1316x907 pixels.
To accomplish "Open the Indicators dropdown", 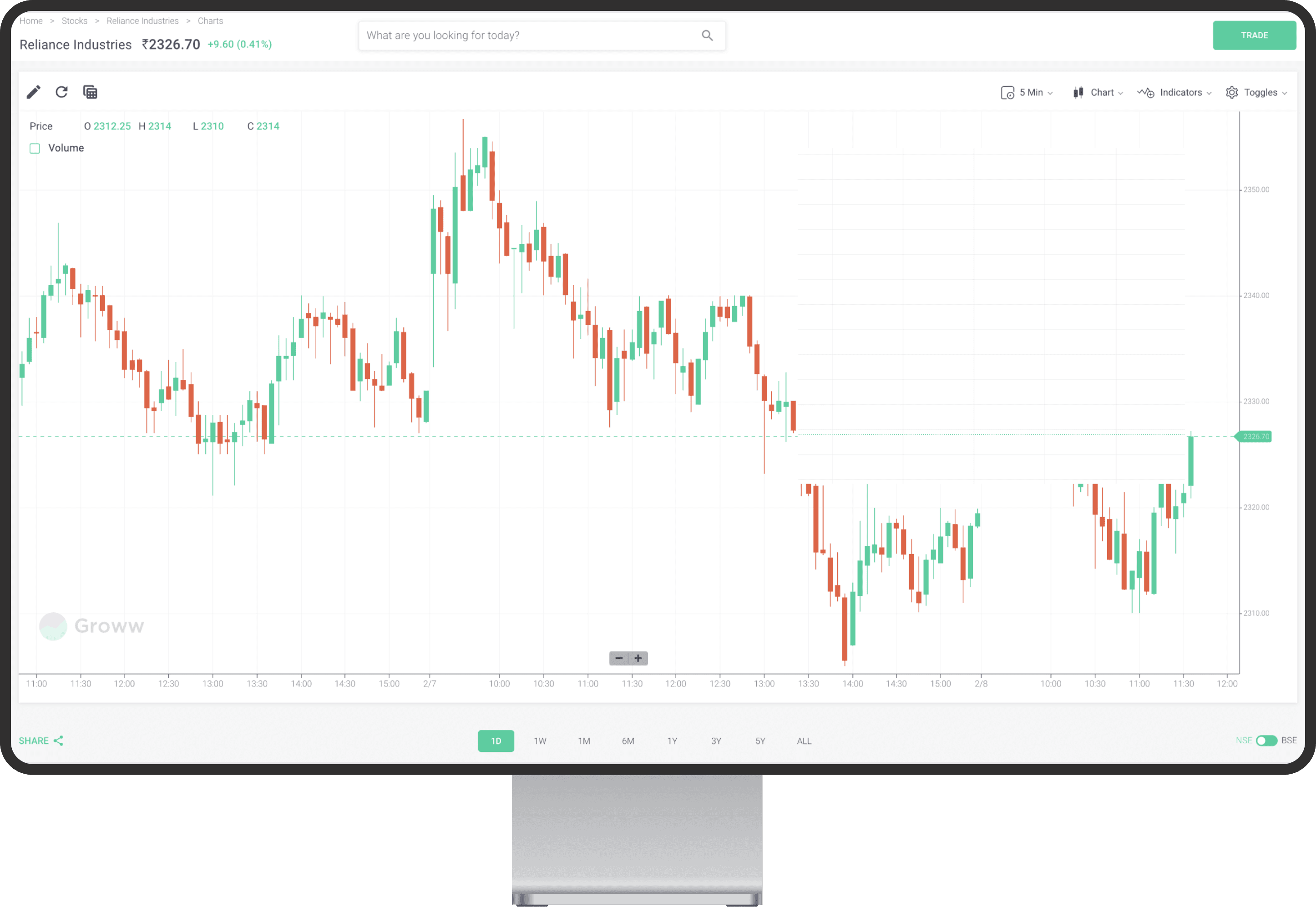I will point(1174,93).
